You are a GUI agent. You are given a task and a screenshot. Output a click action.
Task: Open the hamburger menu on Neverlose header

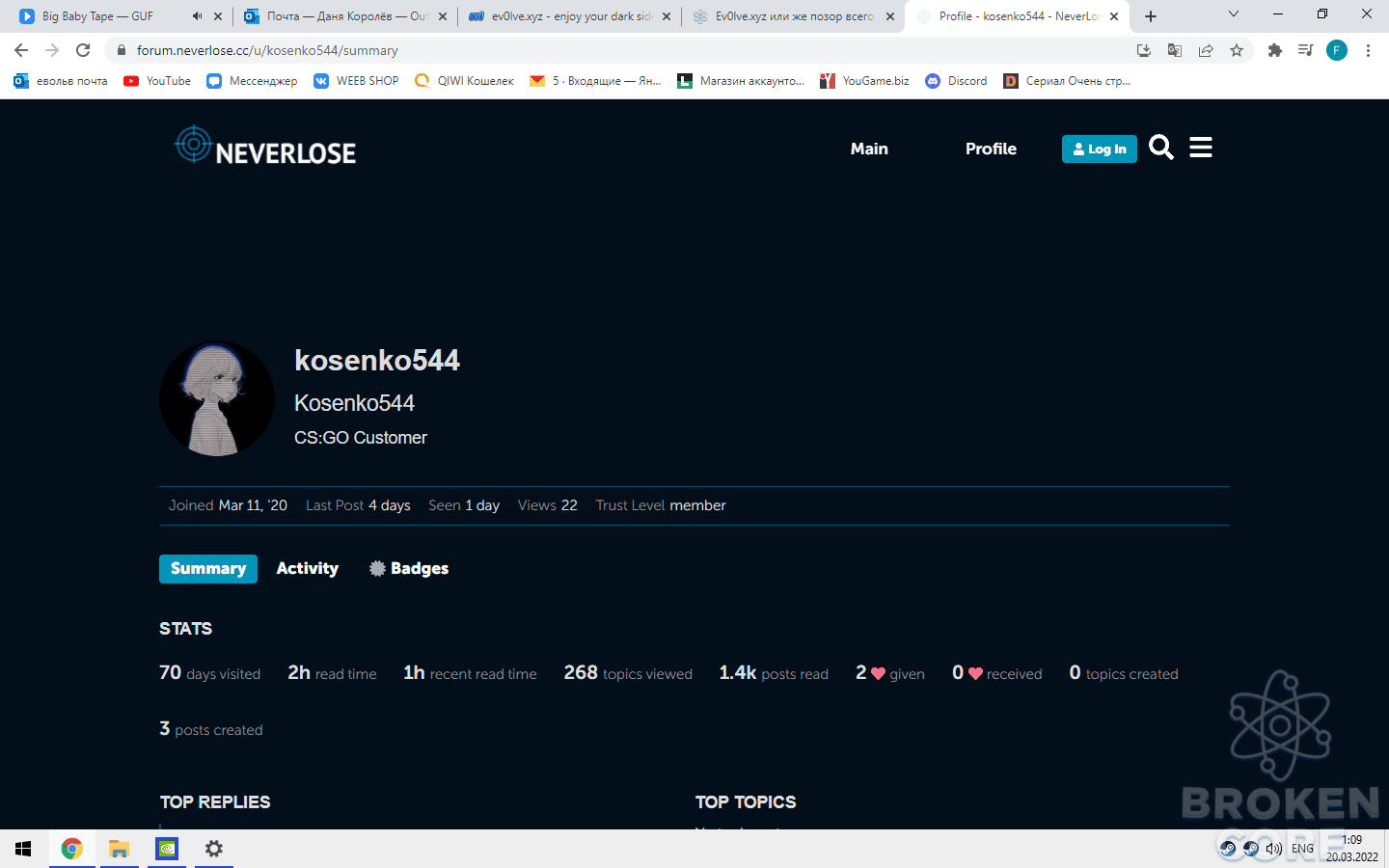1201,148
